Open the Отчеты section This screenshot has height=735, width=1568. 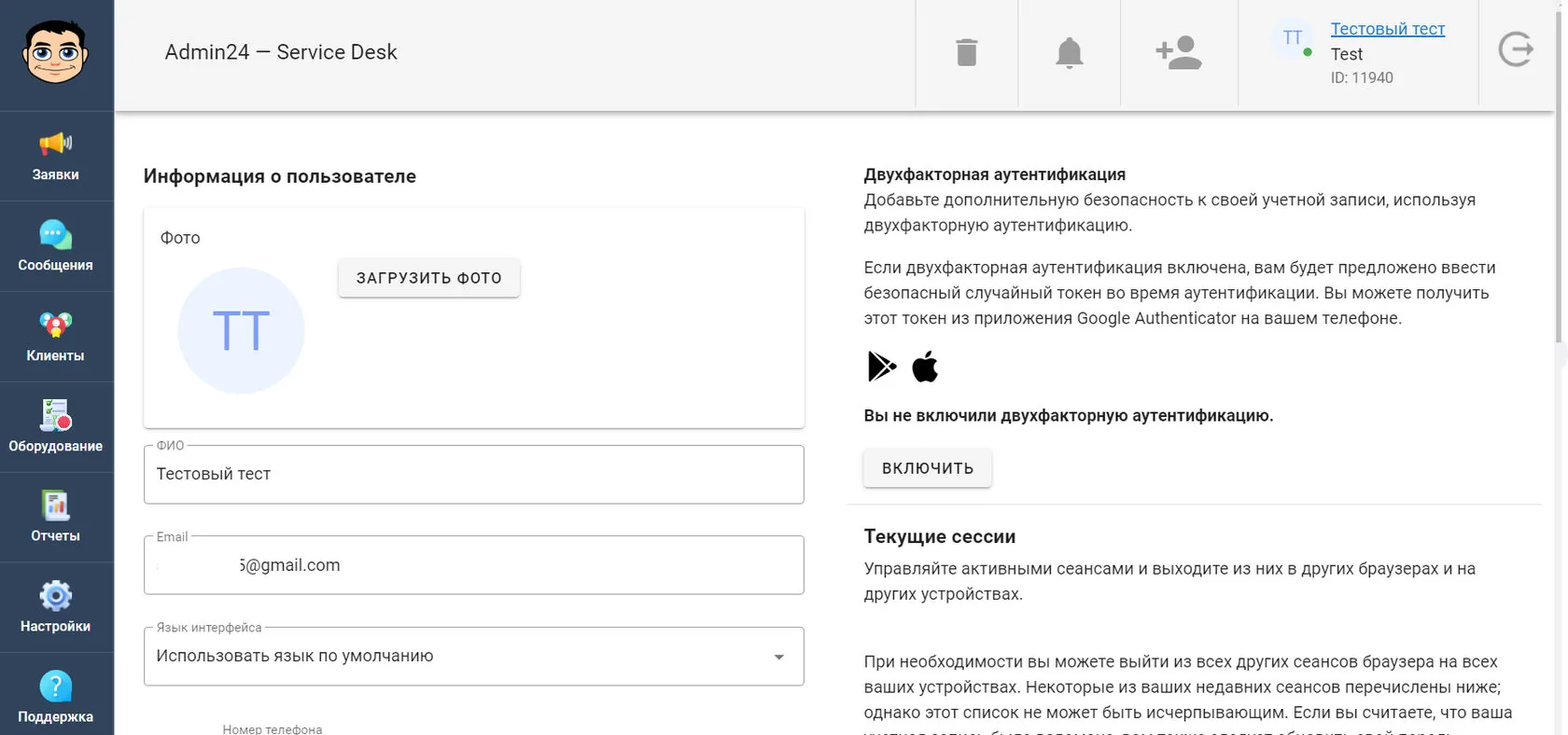[x=56, y=518]
